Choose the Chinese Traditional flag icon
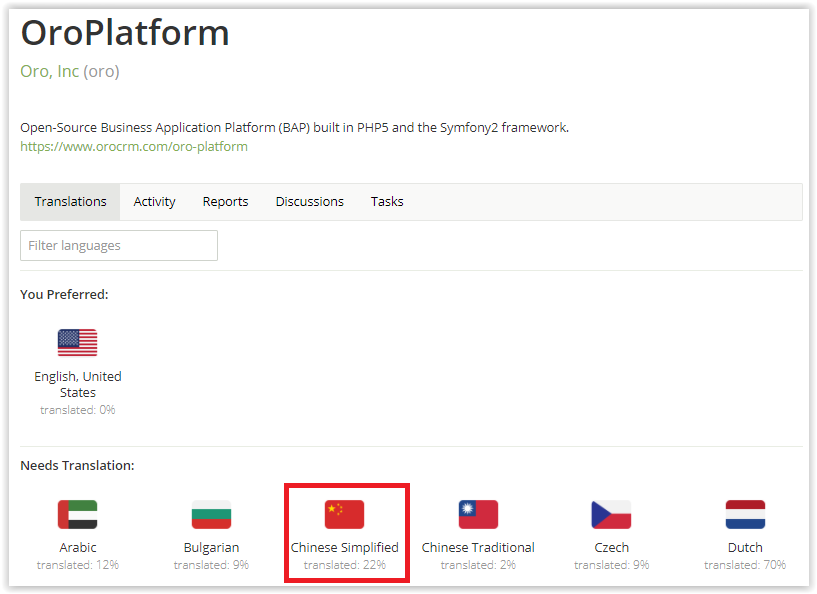The width and height of the screenshot is (817, 594). pyautogui.click(x=478, y=514)
